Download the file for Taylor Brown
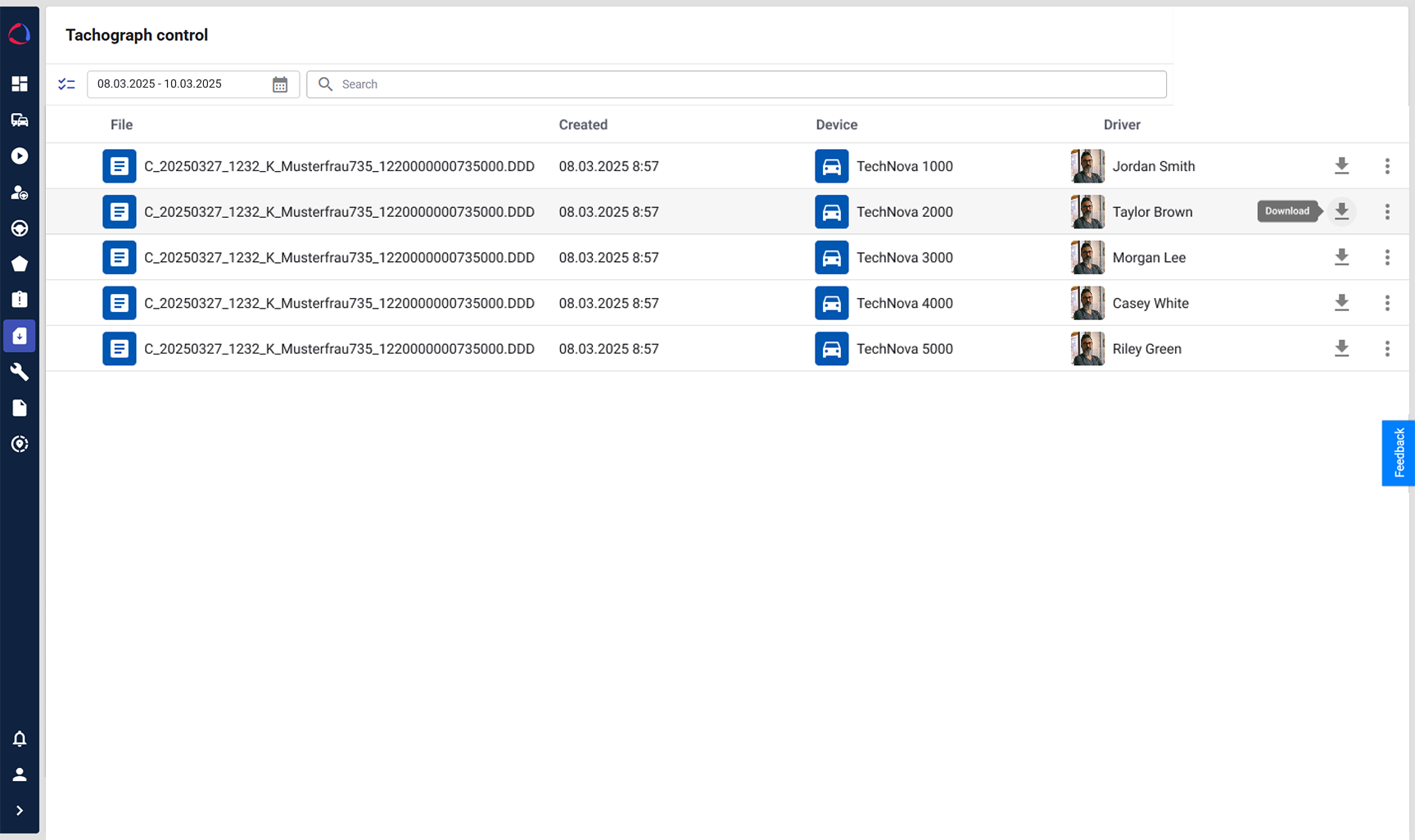The height and width of the screenshot is (840, 1415). (1341, 211)
